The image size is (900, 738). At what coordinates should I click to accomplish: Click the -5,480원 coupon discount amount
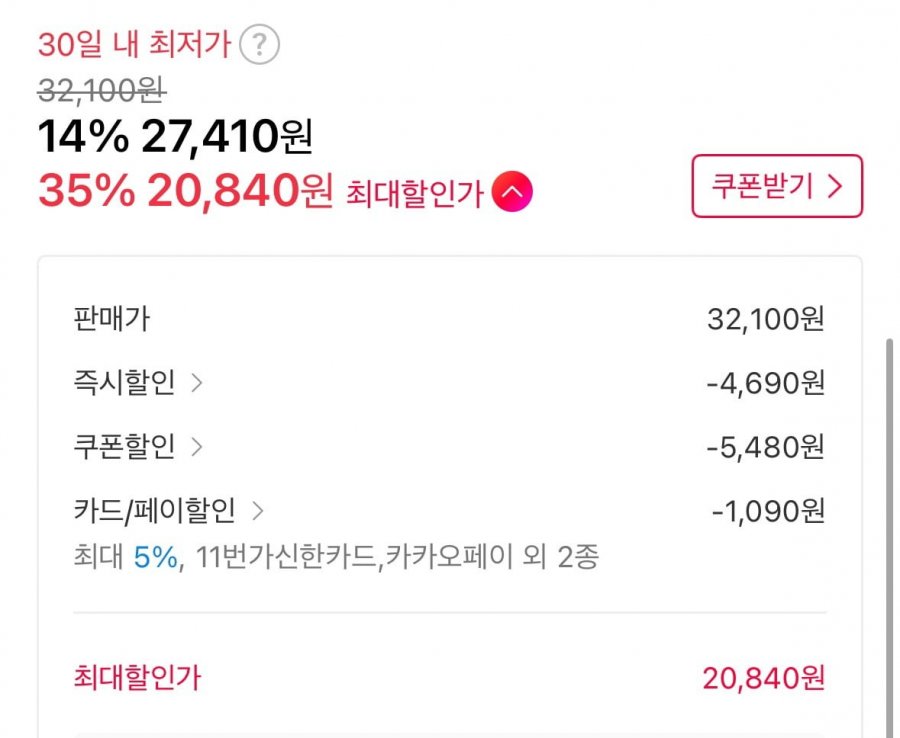pyautogui.click(x=766, y=447)
